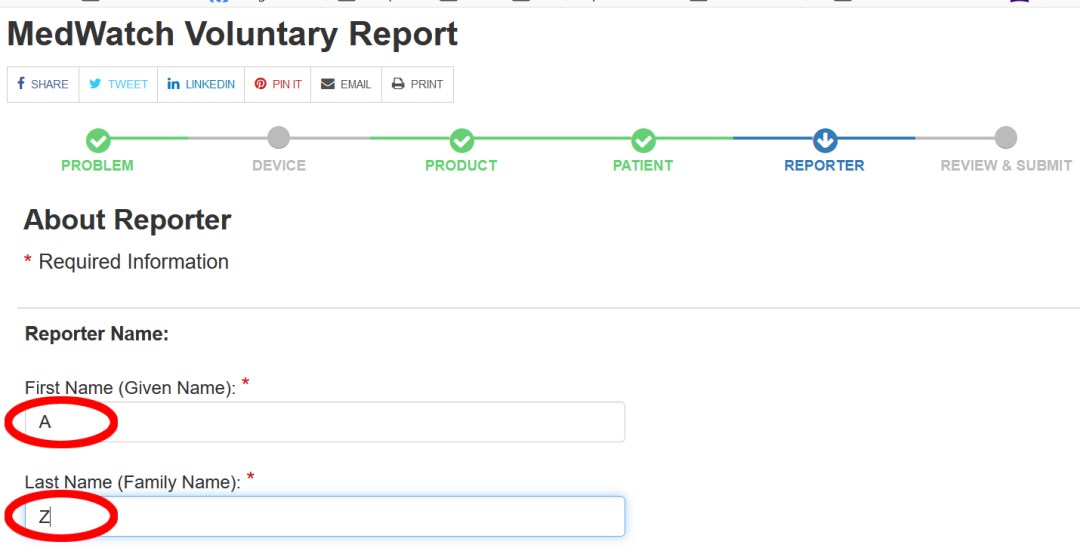Click the MedWatch Voluntary Report heading

(x=232, y=34)
